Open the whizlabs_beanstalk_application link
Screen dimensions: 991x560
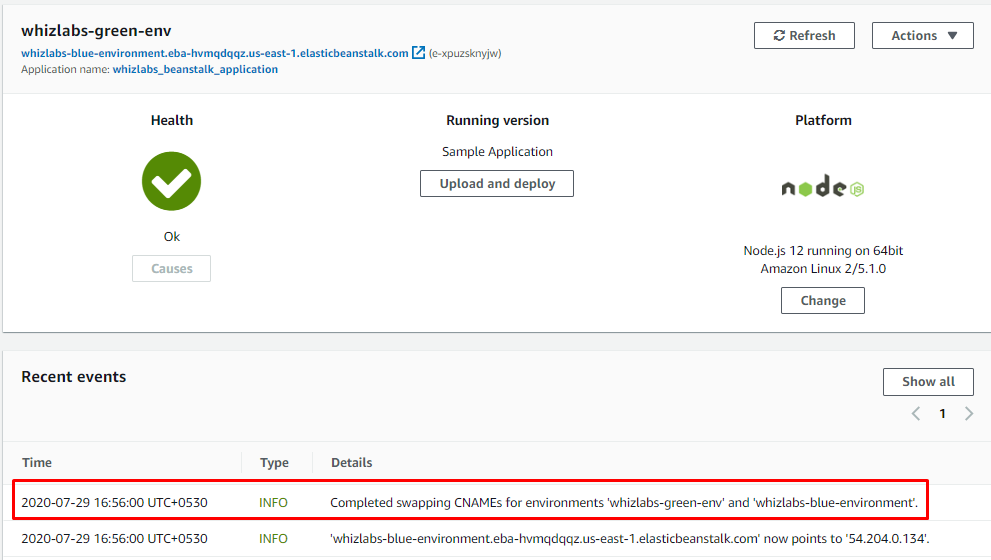[x=195, y=70]
